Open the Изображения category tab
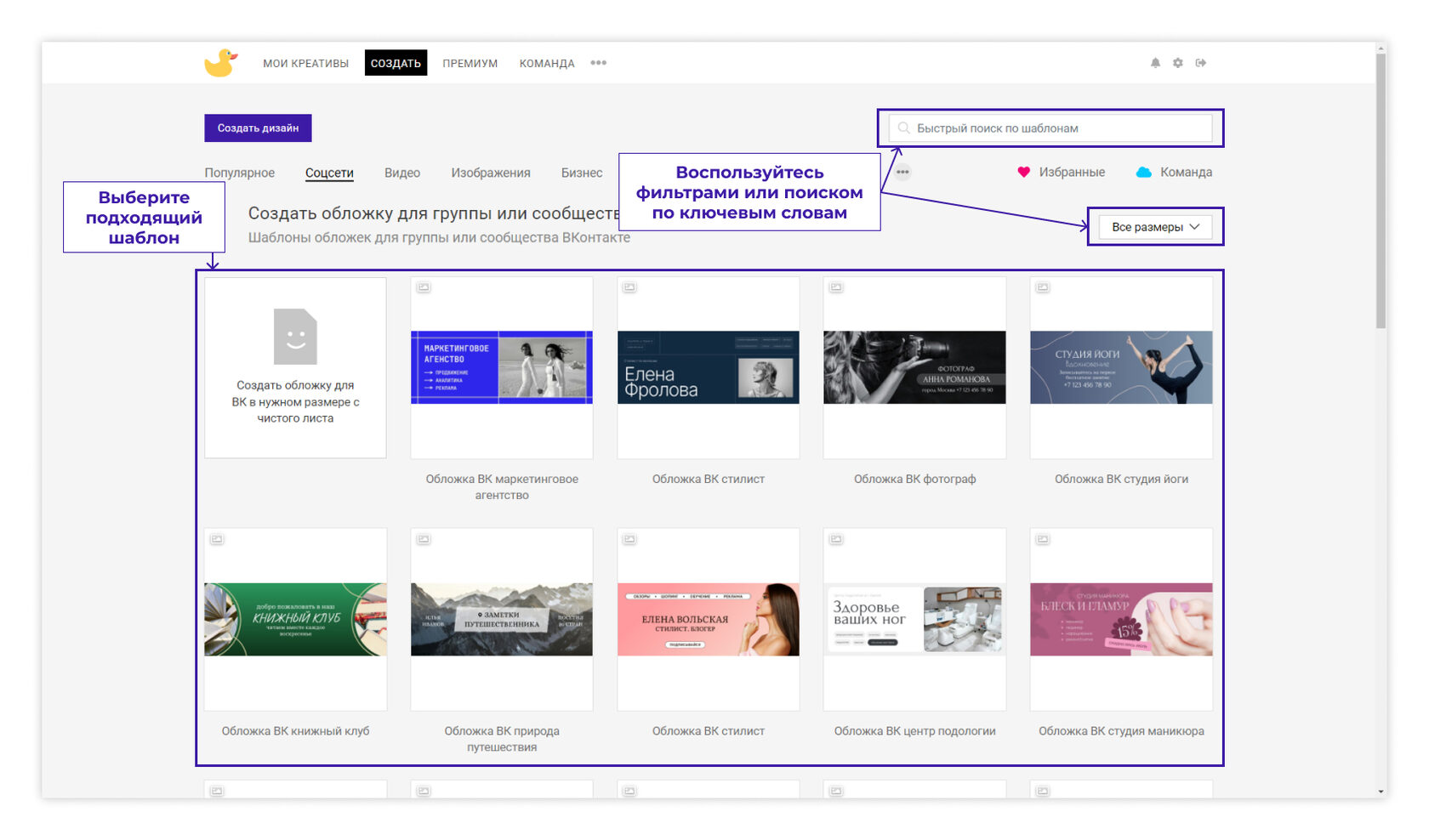This screenshot has width=1429, height=840. click(x=490, y=173)
